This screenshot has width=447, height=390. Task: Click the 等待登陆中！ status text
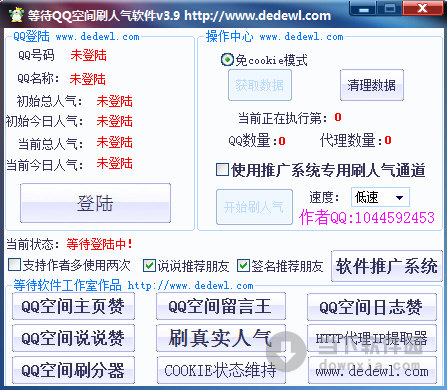pyautogui.click(x=99, y=244)
